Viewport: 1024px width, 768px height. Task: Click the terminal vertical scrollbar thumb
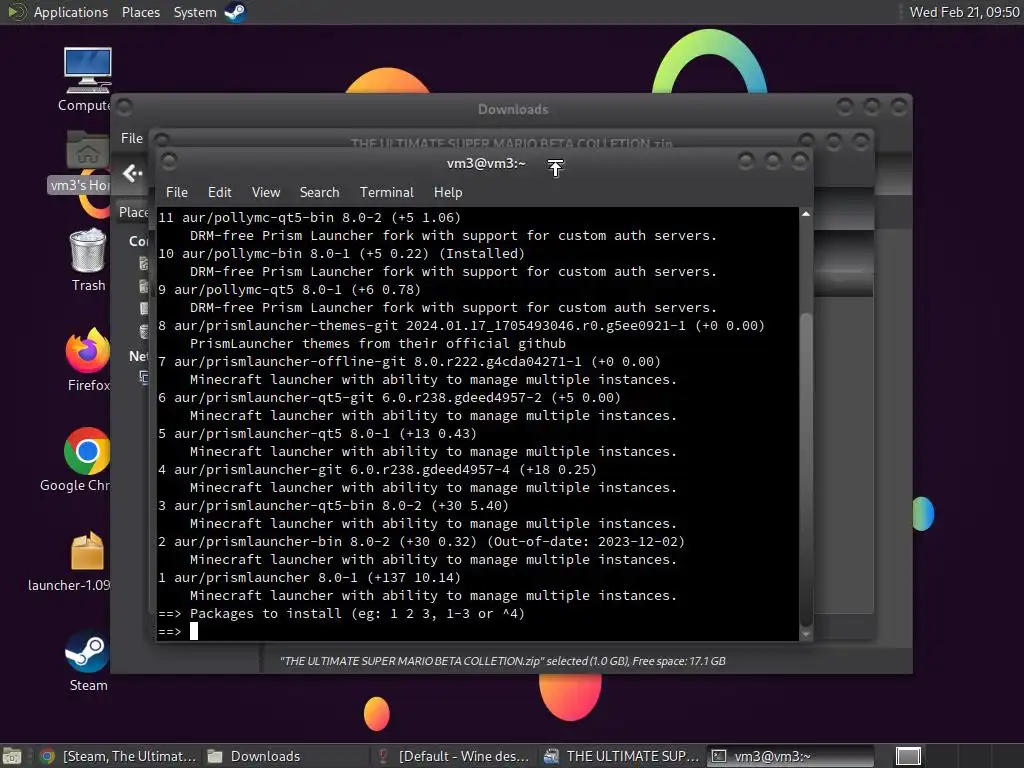click(x=806, y=469)
